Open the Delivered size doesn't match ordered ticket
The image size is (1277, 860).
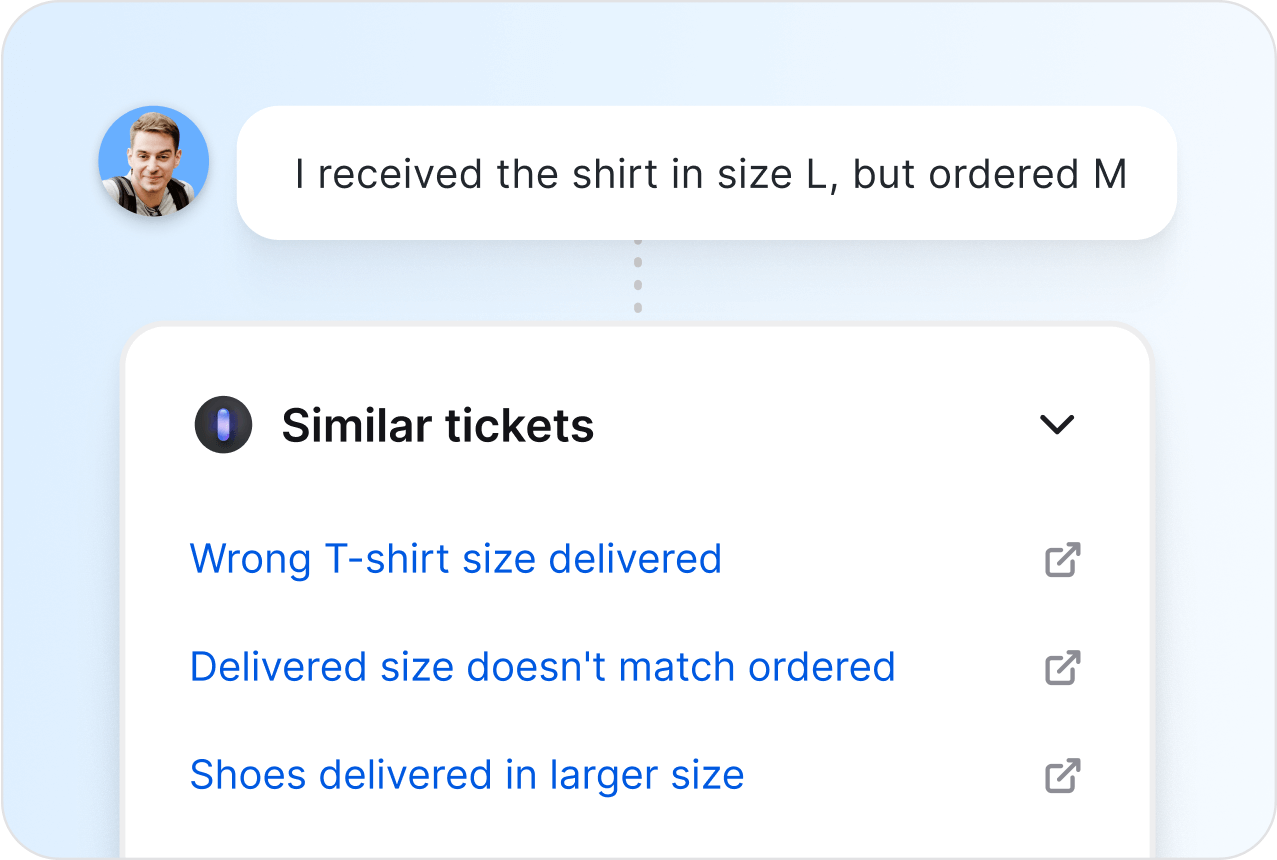[x=542, y=667]
